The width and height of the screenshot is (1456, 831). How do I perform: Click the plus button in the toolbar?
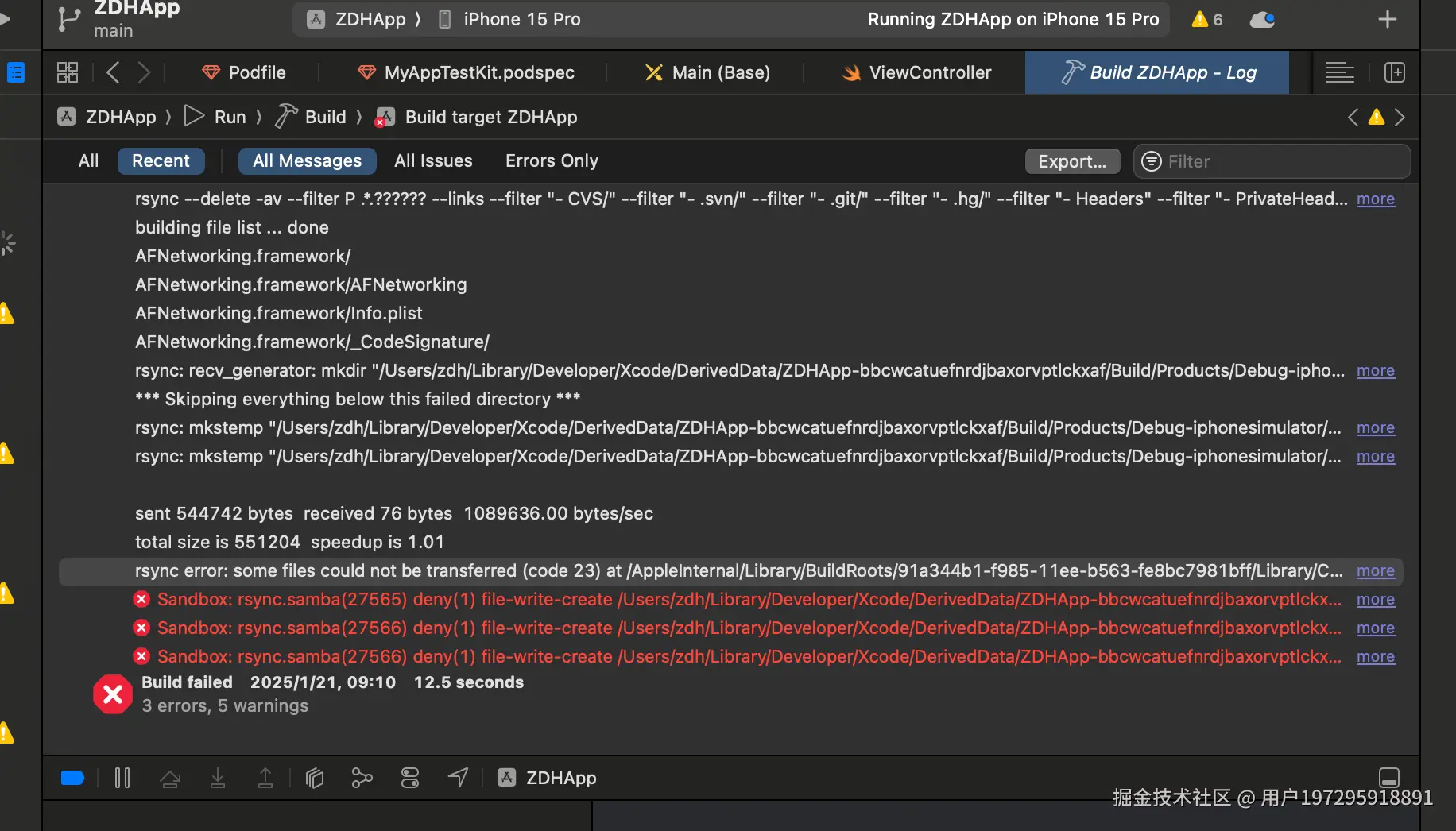click(1387, 19)
